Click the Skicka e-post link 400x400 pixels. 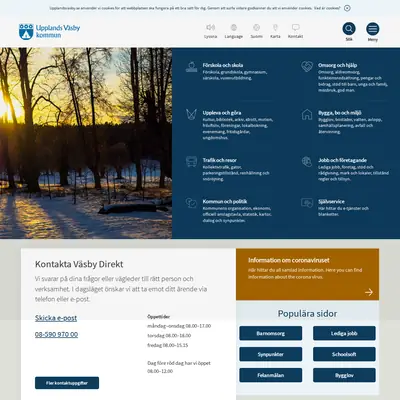(56, 318)
